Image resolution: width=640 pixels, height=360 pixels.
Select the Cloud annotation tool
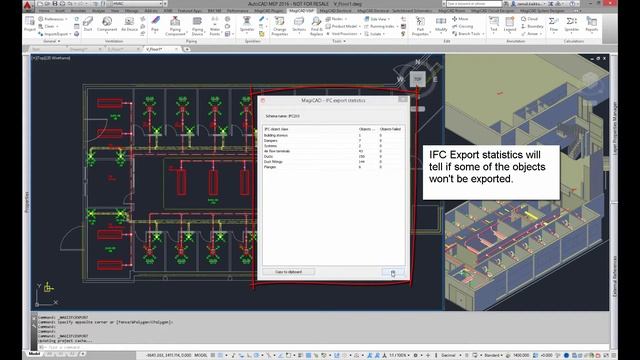point(529,19)
